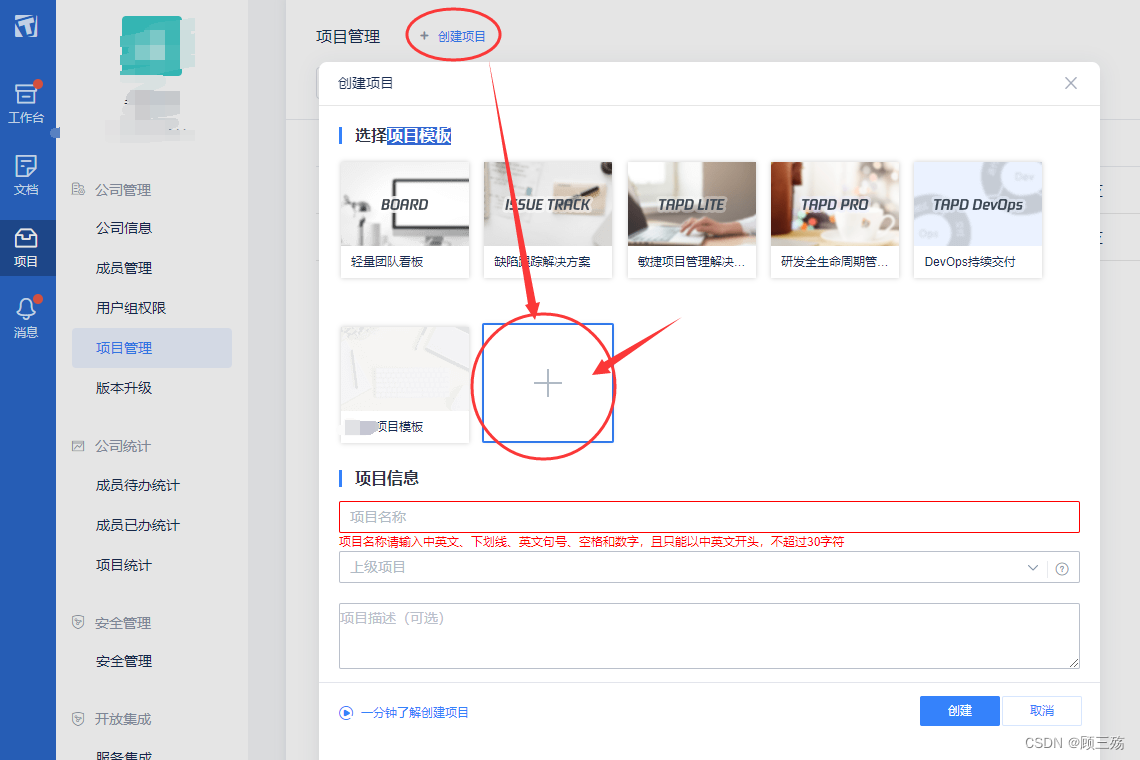Click the 项目信息 heading

(387, 479)
